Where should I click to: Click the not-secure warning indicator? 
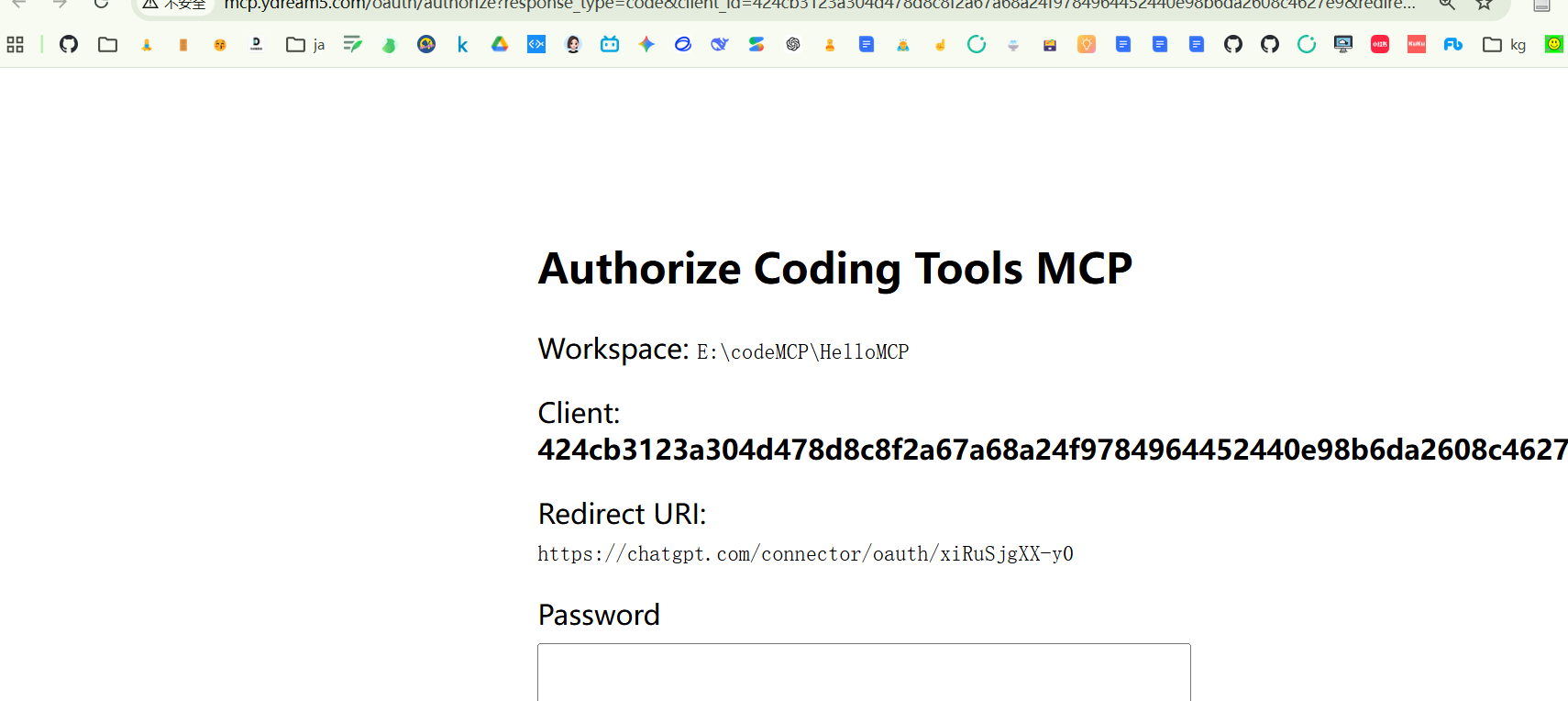tap(174, 5)
